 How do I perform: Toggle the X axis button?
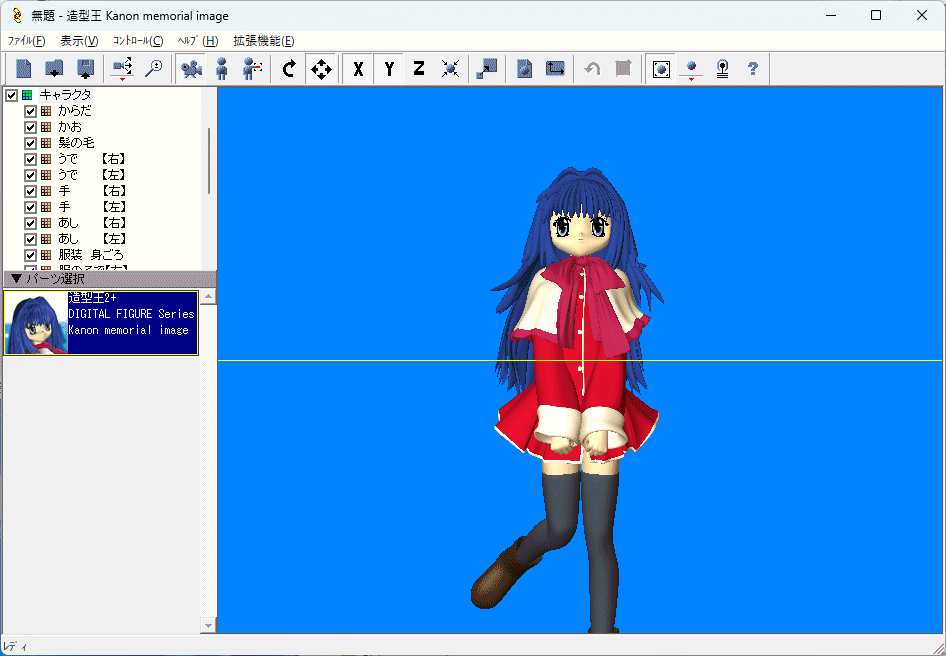coord(358,69)
